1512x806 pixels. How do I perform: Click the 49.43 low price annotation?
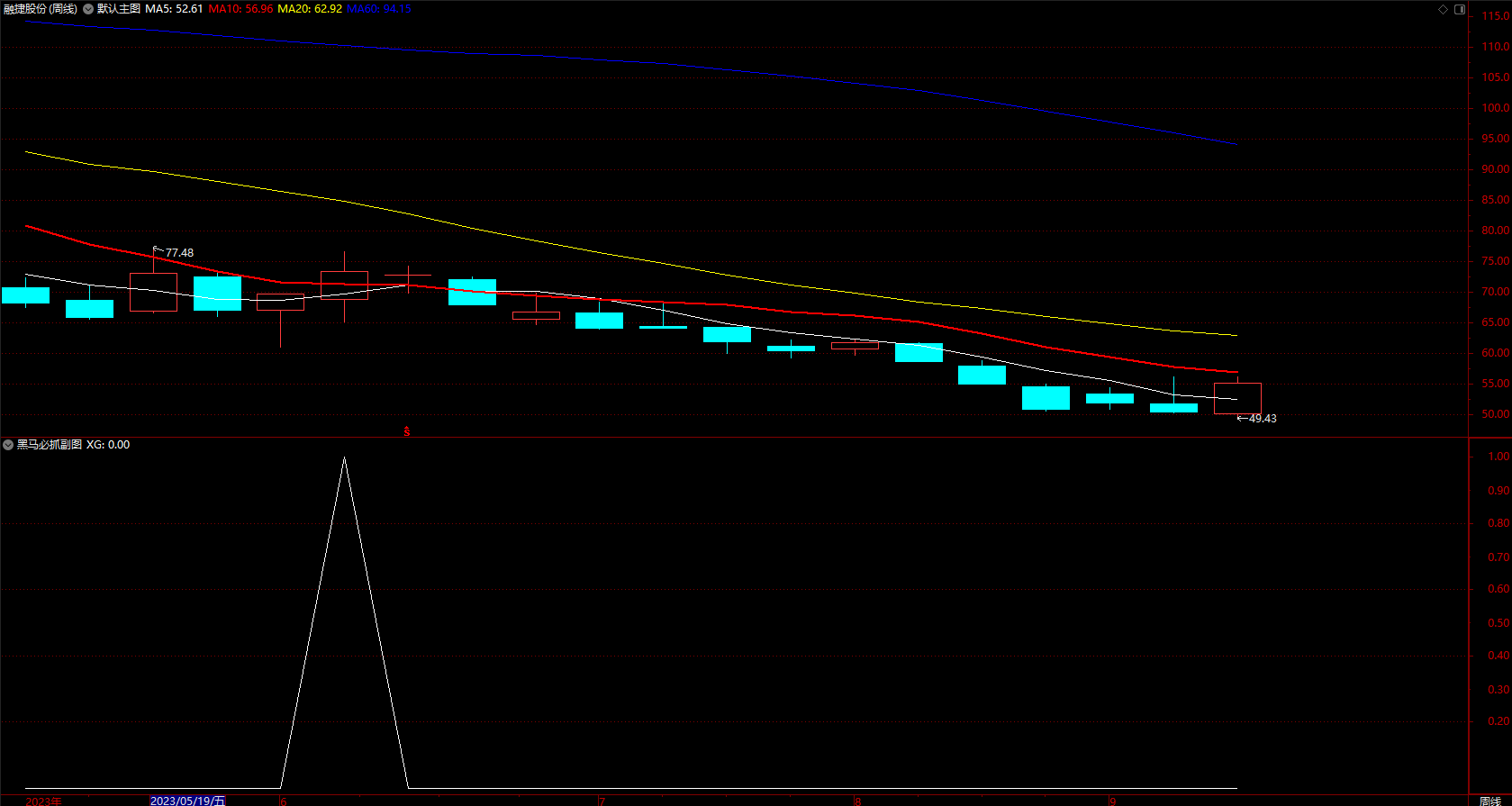1263,419
